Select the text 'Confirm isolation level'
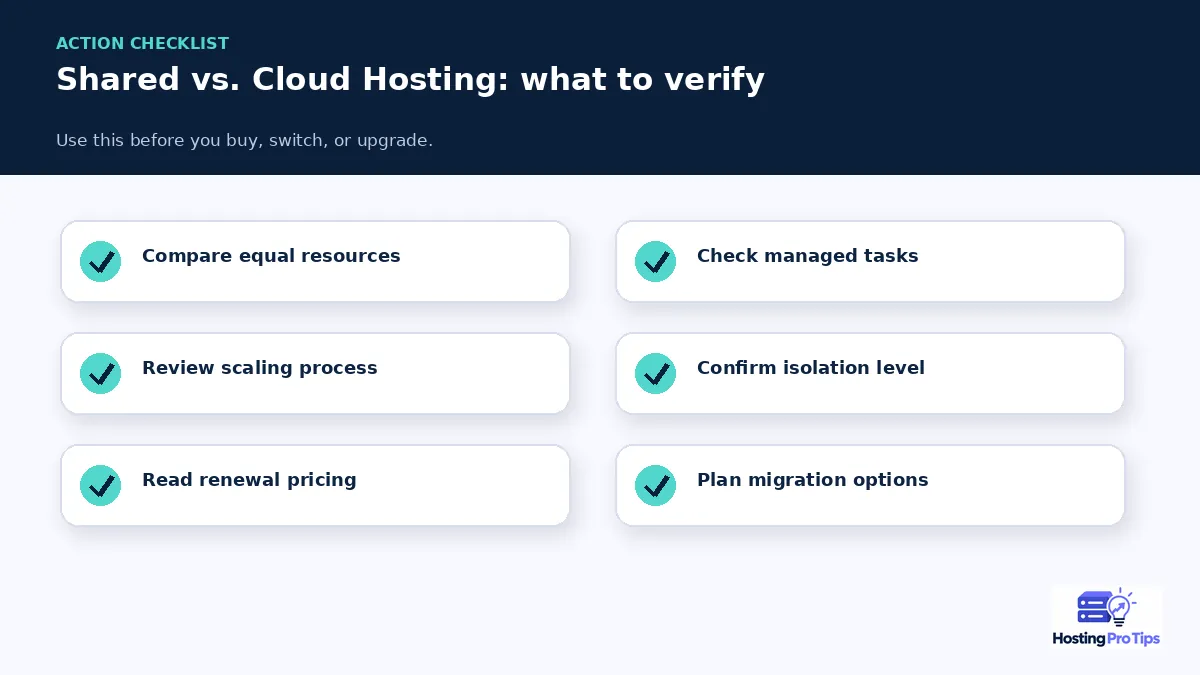The height and width of the screenshot is (675, 1200). tap(811, 368)
